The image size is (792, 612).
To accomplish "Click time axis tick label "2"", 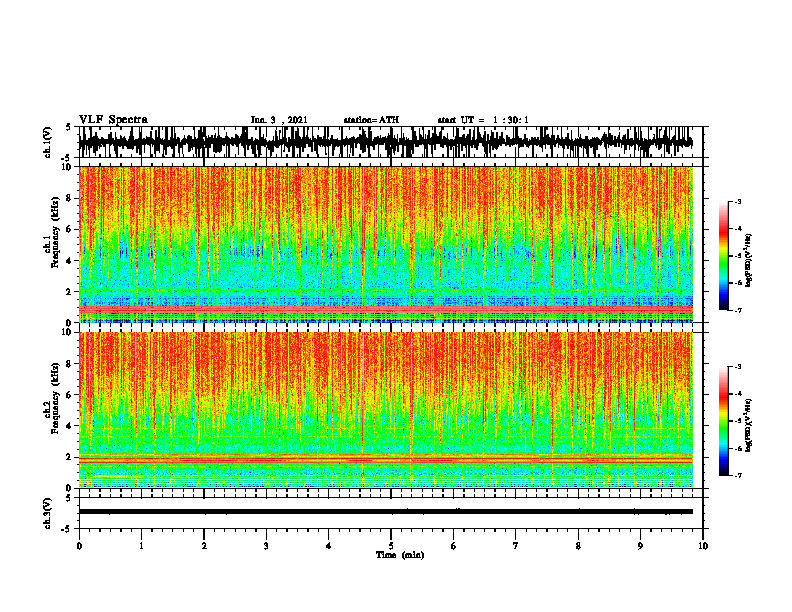I will tap(204, 546).
